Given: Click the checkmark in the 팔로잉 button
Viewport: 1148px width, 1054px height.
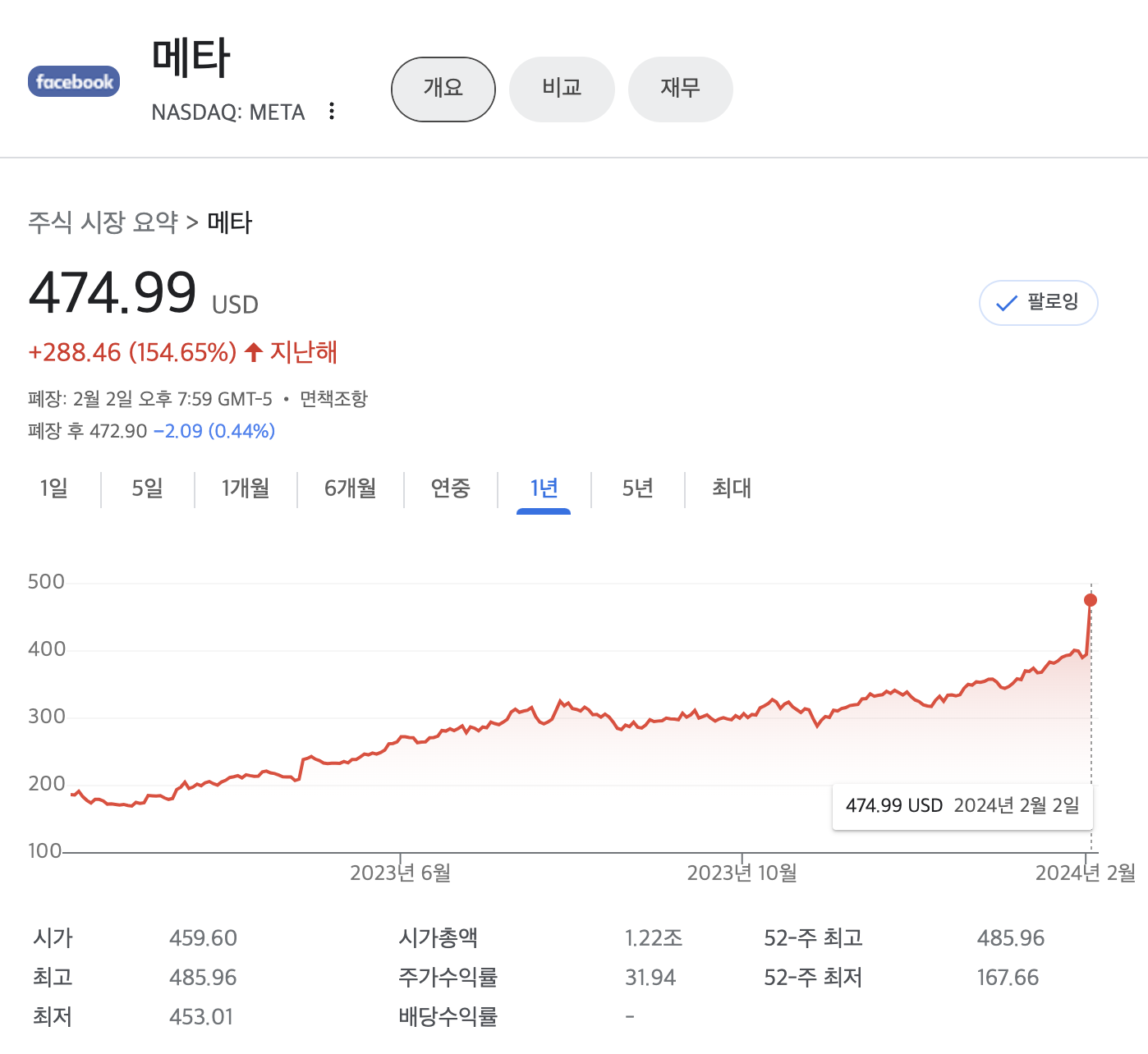Looking at the screenshot, I should tap(1007, 304).
